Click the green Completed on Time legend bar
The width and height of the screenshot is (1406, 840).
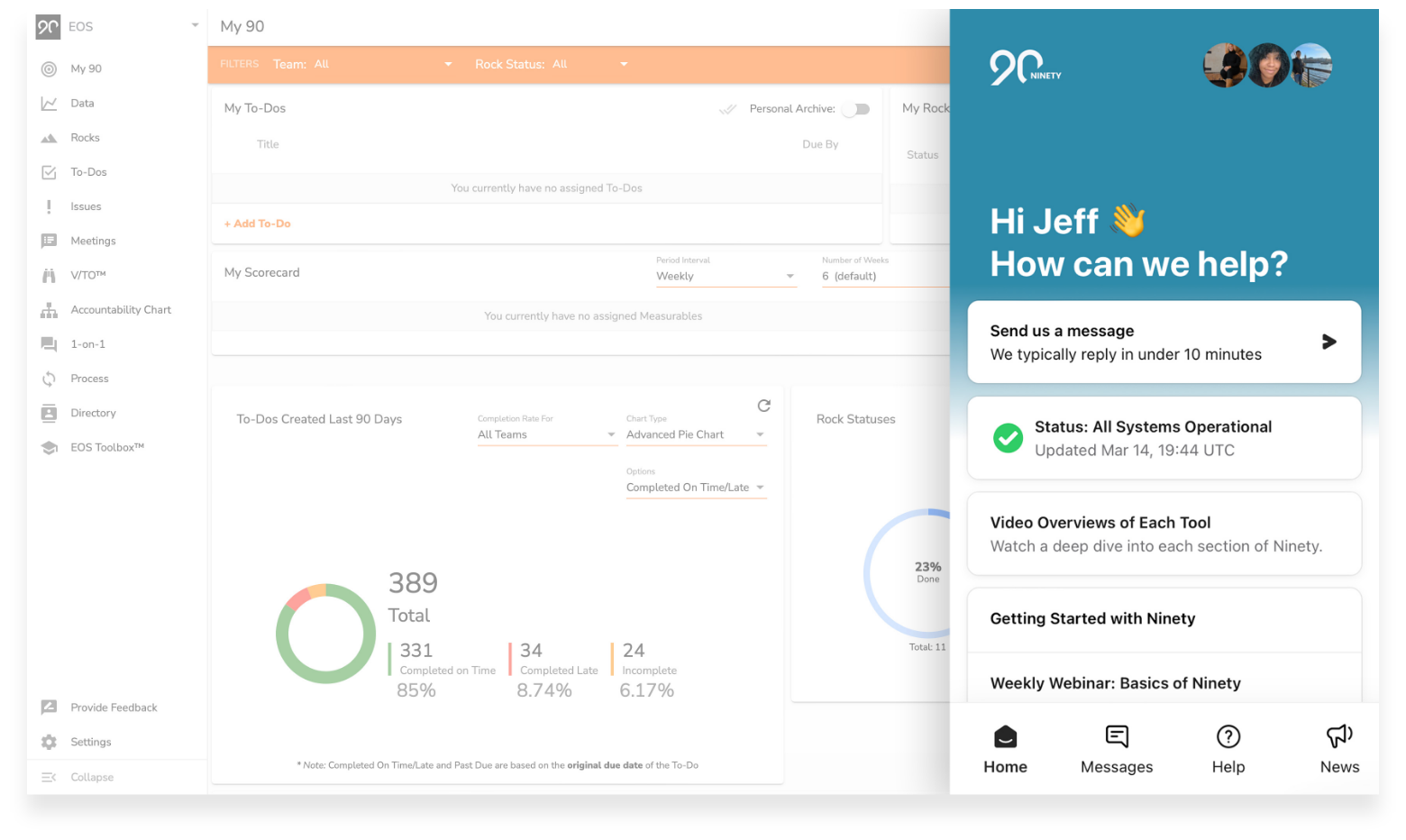click(x=389, y=659)
